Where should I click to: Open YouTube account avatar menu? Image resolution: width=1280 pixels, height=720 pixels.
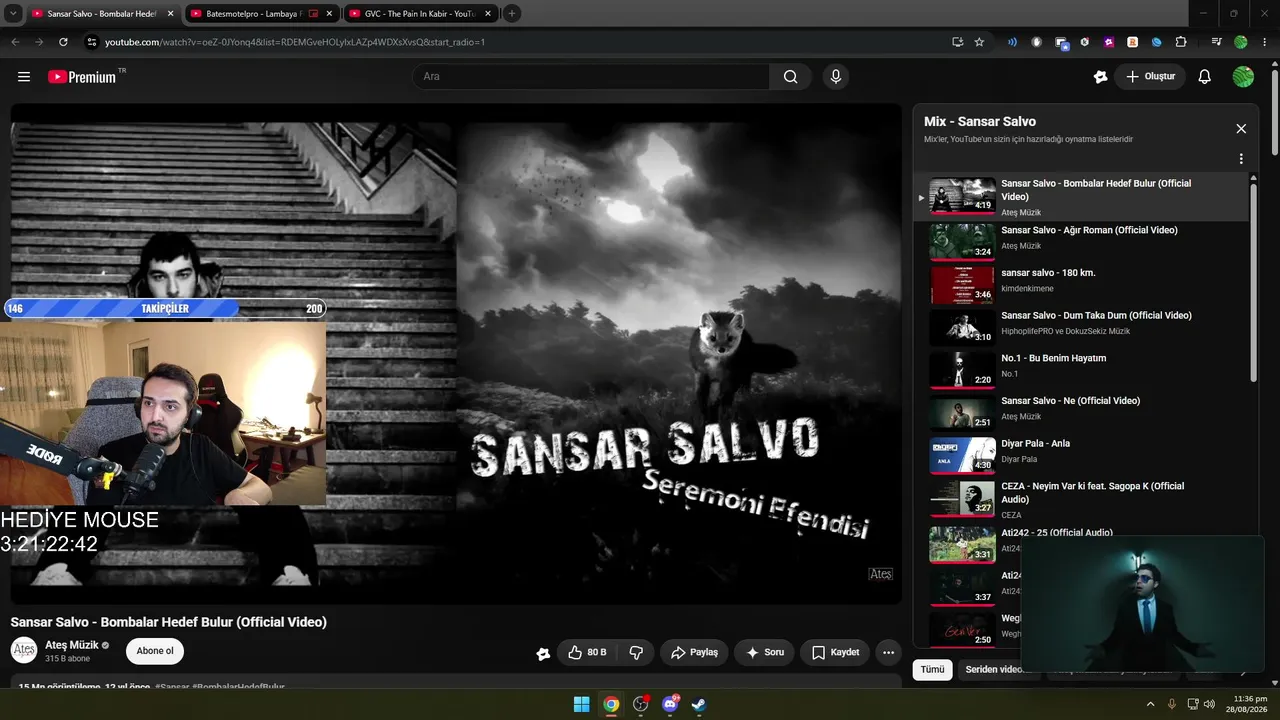point(1243,77)
